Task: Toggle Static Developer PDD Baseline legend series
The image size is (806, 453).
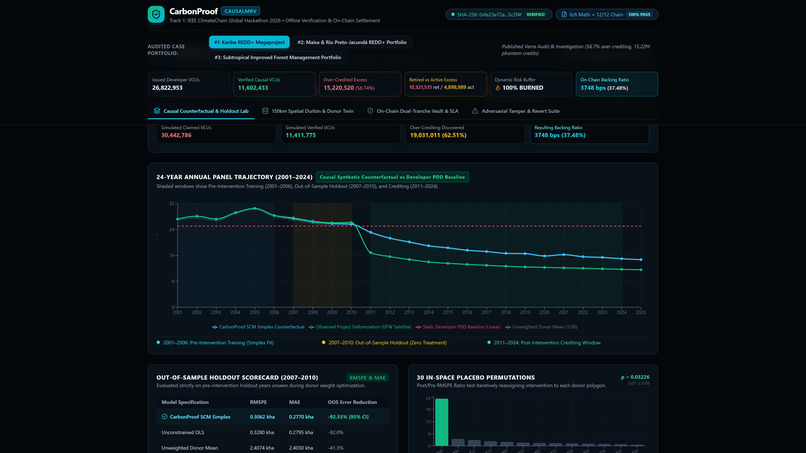Action: 458,327
